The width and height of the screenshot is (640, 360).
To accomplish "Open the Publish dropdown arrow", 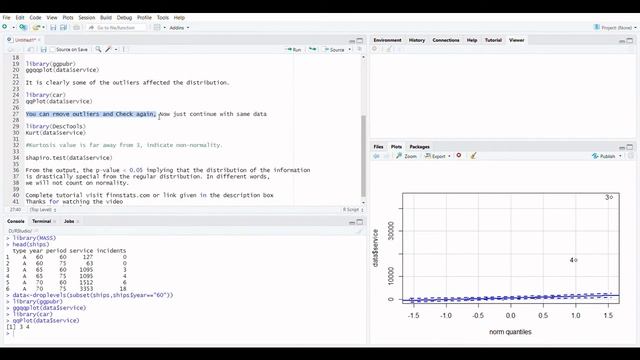I will pos(620,156).
